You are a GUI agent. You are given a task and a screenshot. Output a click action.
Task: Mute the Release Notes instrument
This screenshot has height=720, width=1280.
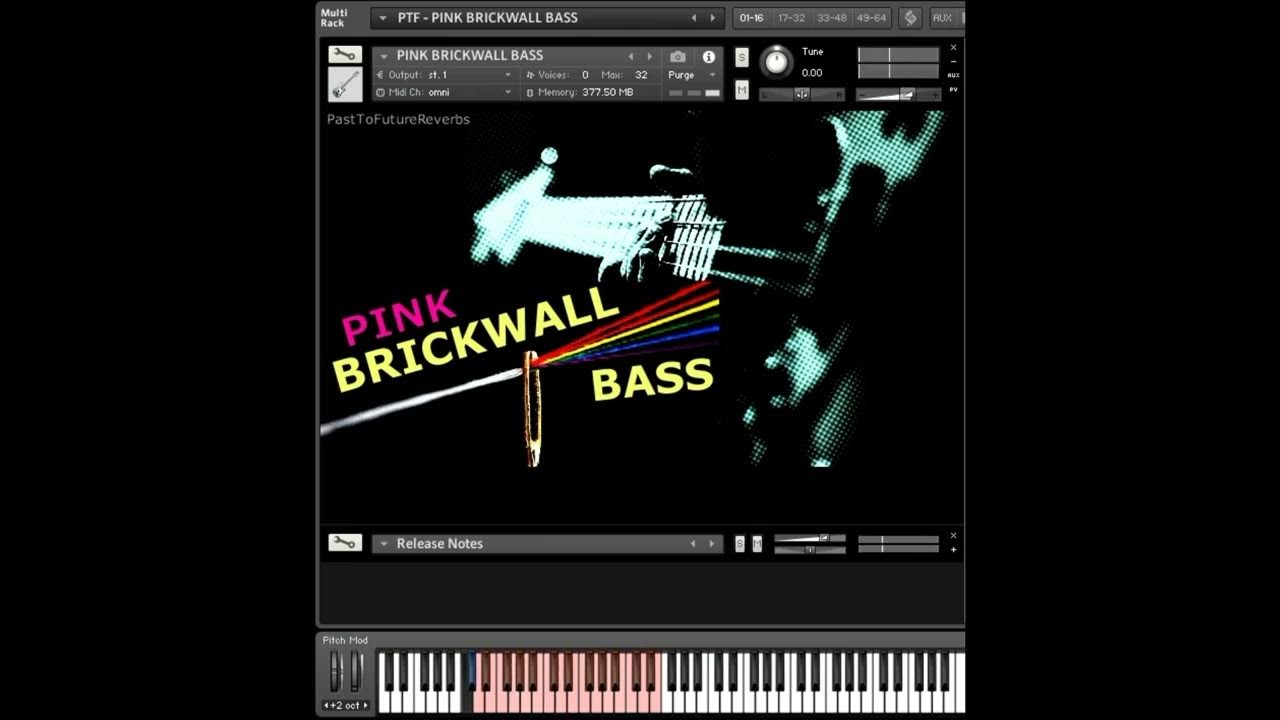pyautogui.click(x=757, y=544)
